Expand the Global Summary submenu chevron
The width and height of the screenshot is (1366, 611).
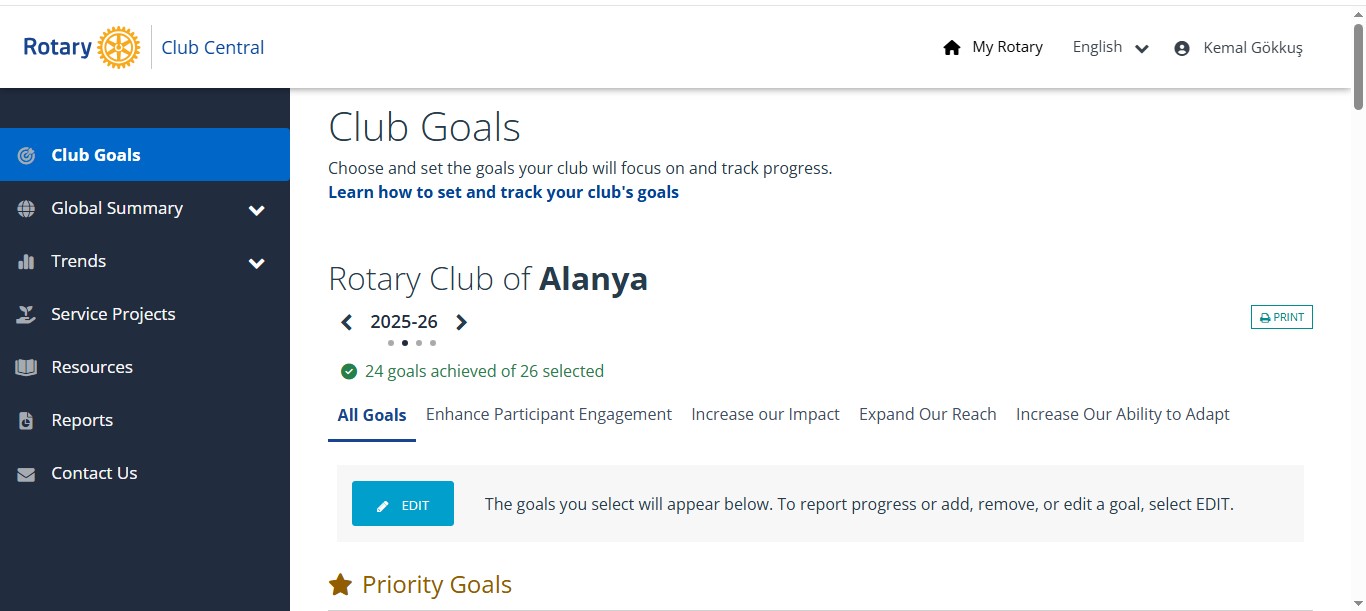(x=257, y=210)
